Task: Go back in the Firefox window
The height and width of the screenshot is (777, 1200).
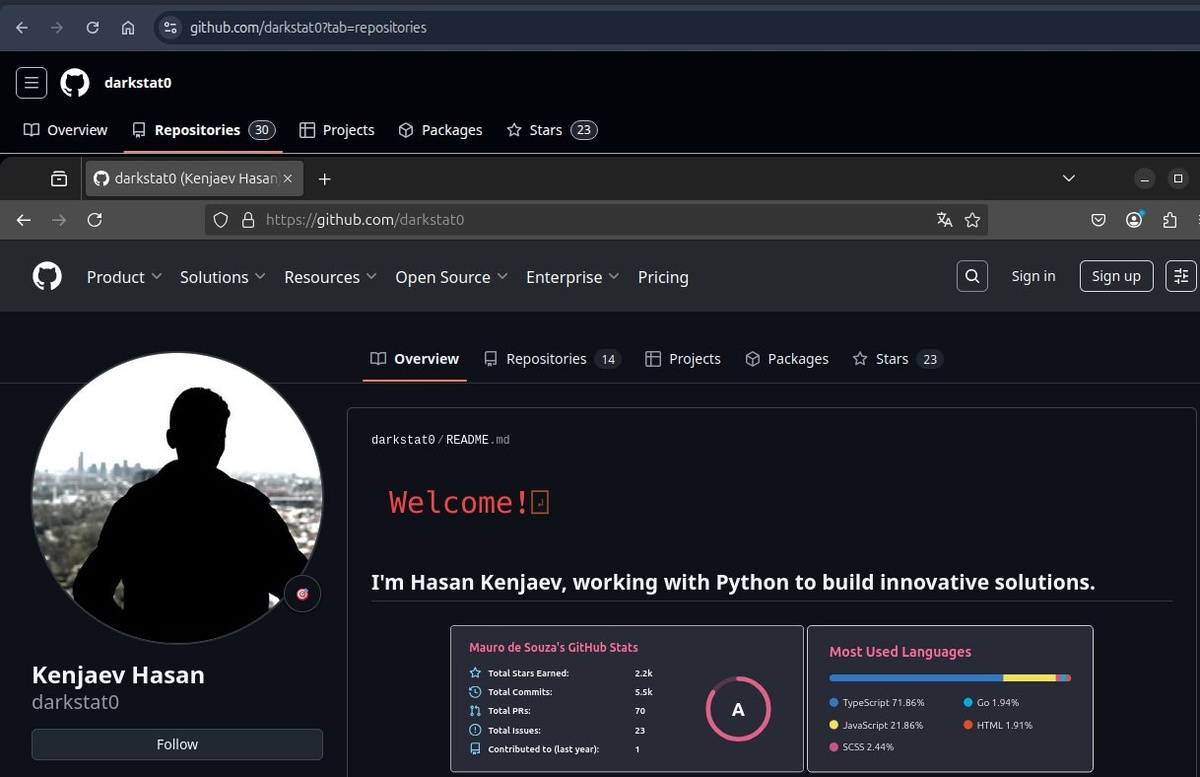Action: point(24,220)
